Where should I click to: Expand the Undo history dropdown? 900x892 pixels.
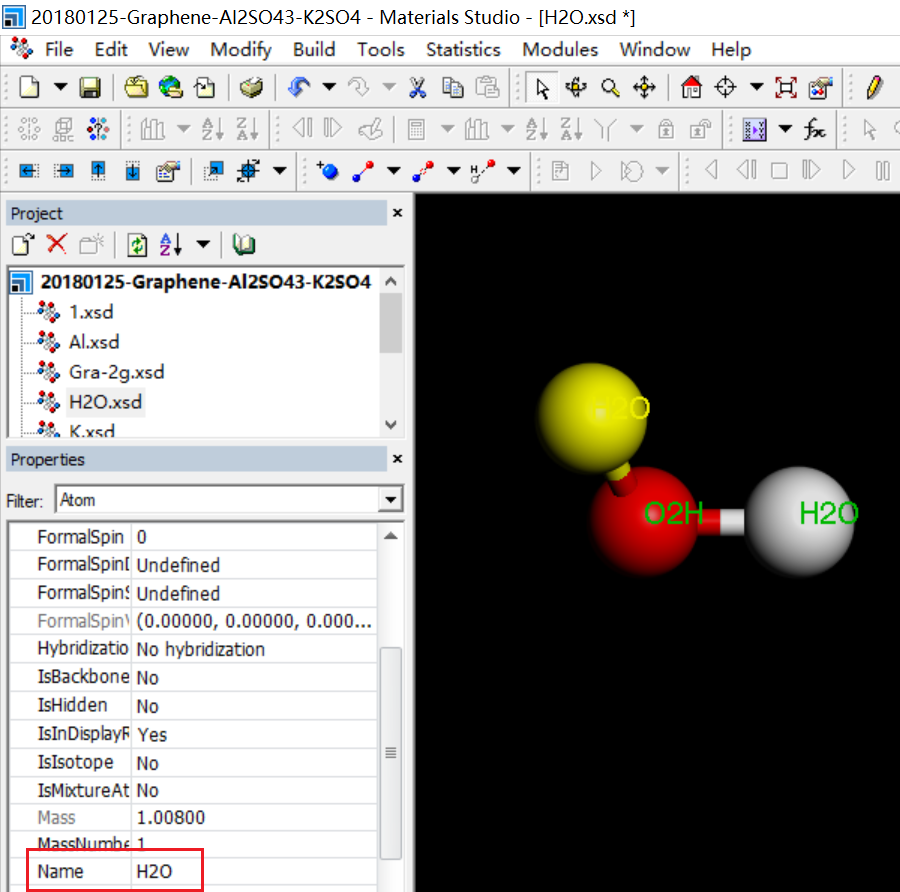coord(329,87)
